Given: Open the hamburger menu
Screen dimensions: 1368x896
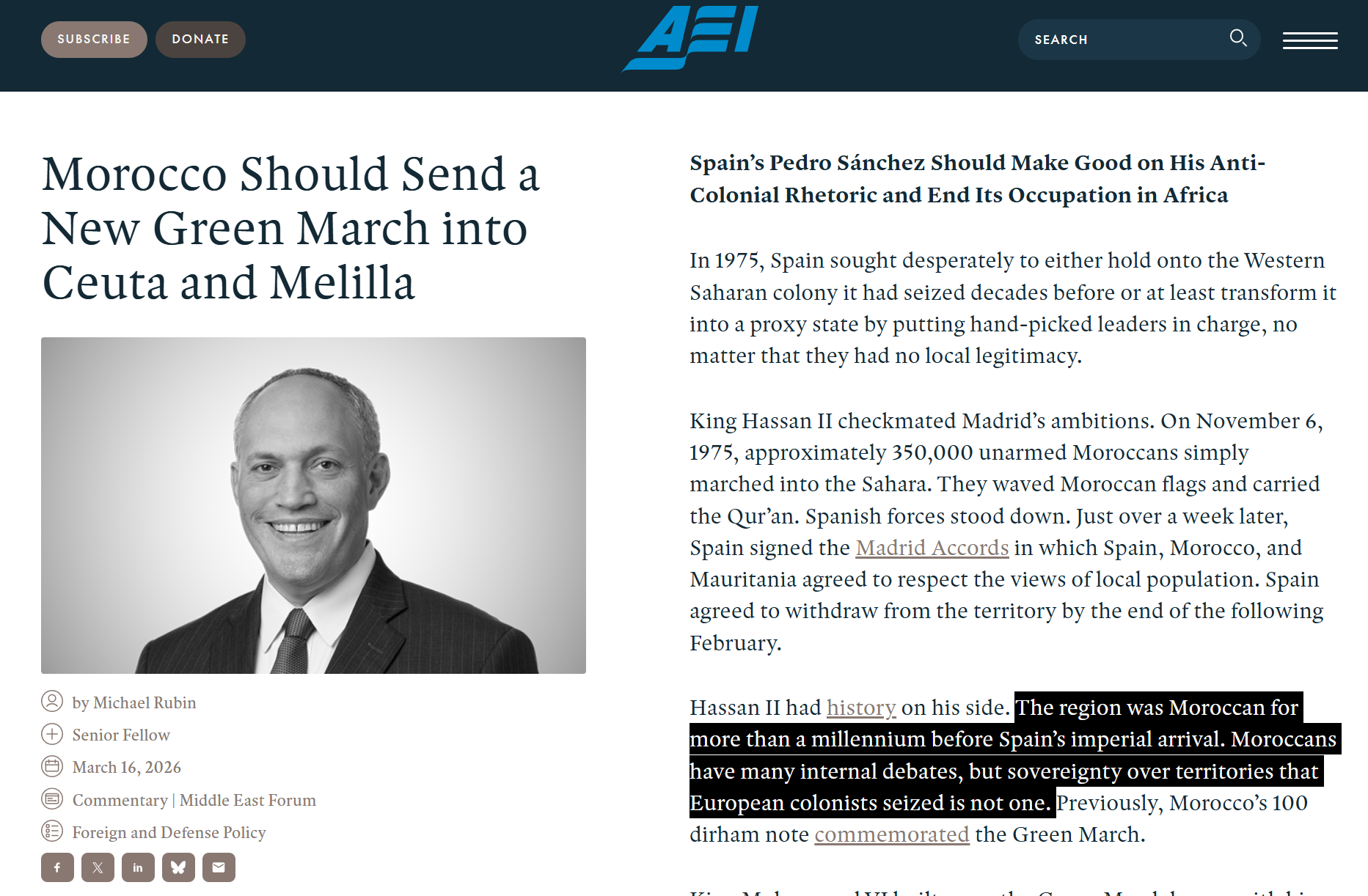Looking at the screenshot, I should click(x=1310, y=40).
